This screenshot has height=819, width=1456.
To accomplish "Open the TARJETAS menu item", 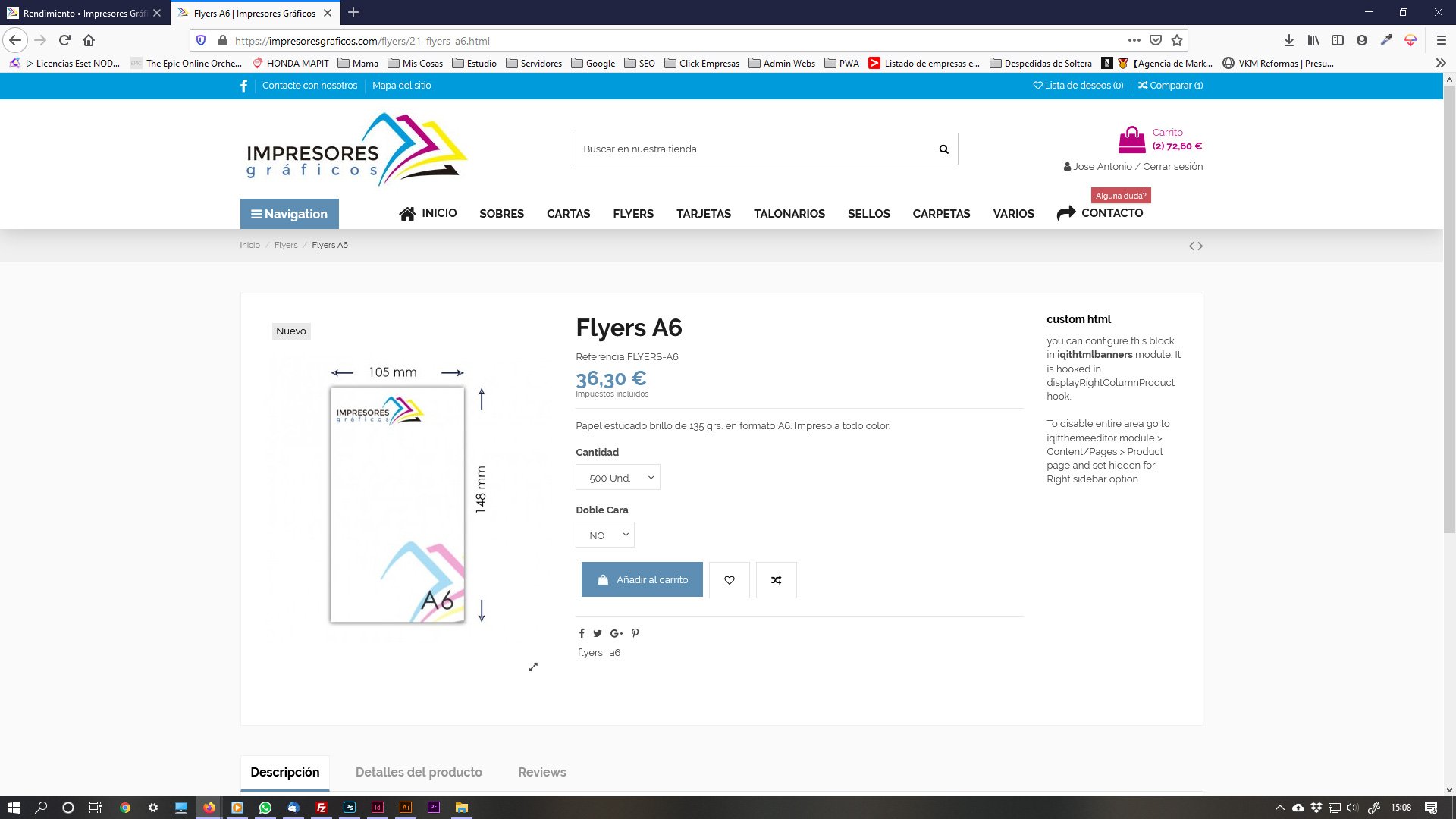I will pyautogui.click(x=704, y=214).
